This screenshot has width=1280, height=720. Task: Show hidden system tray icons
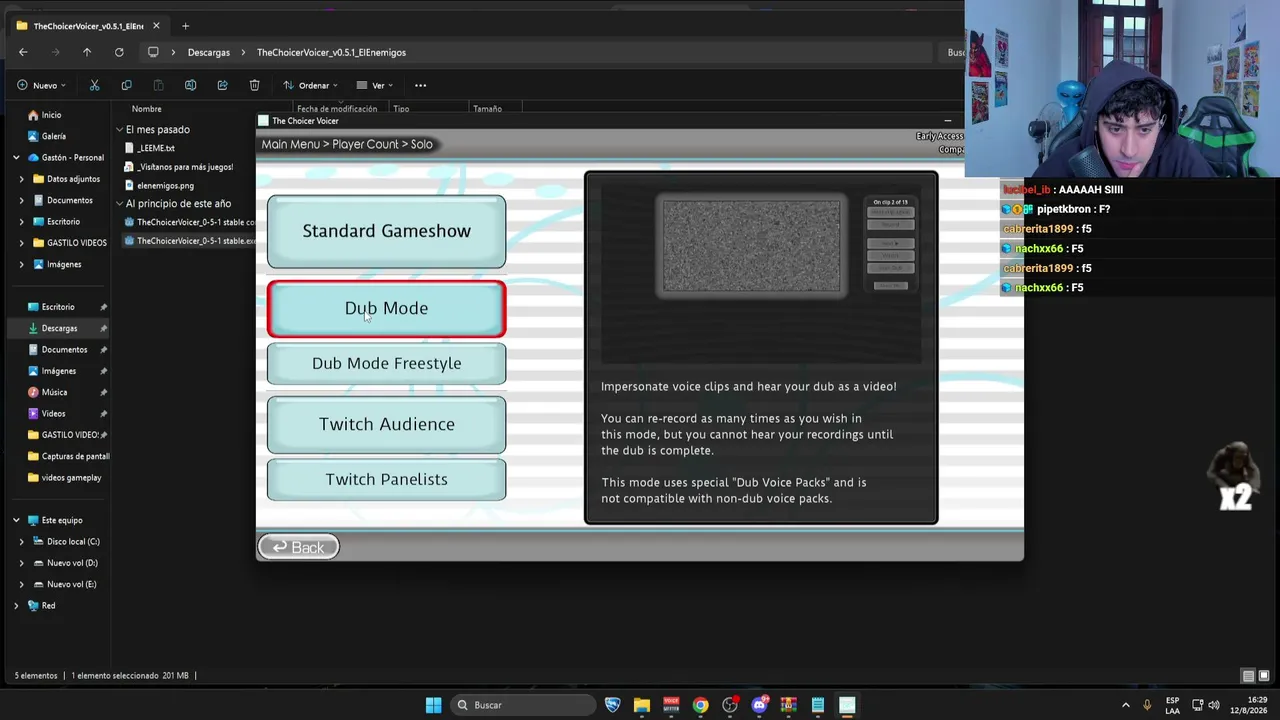tap(1125, 705)
